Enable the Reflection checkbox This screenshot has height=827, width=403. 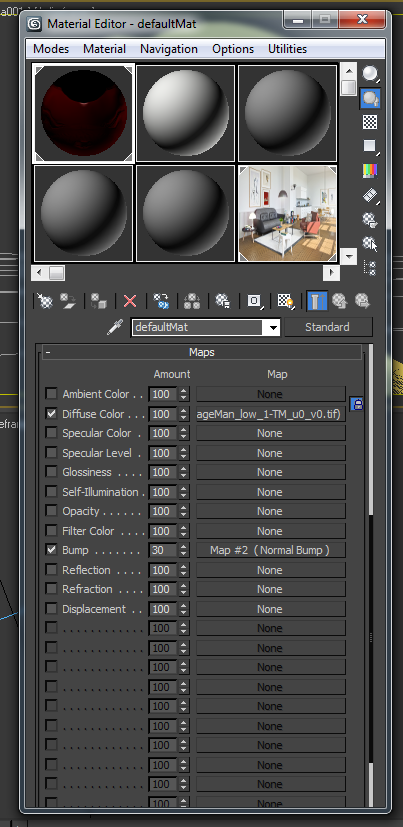[51, 570]
